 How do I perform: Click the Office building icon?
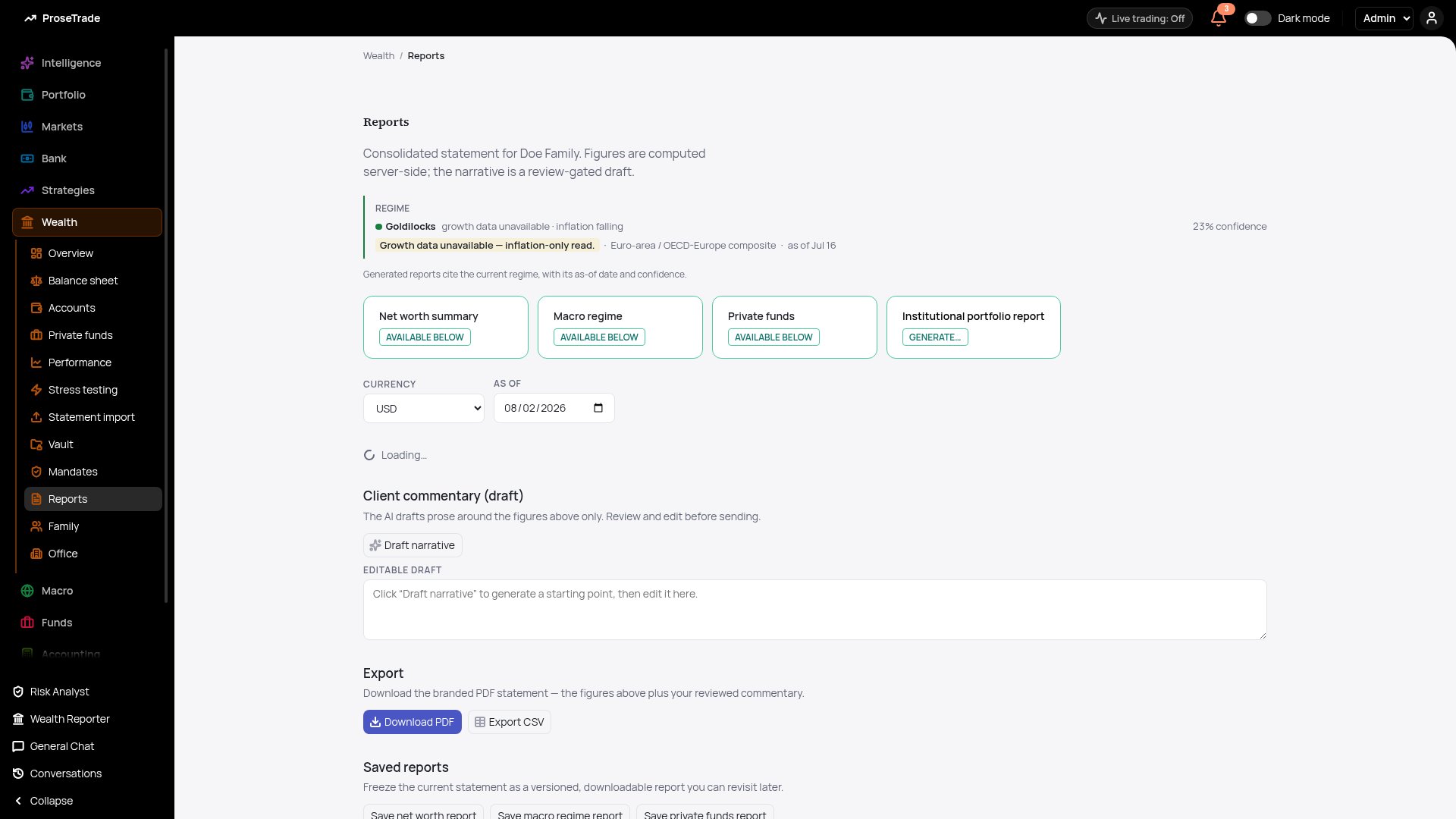[x=36, y=554]
